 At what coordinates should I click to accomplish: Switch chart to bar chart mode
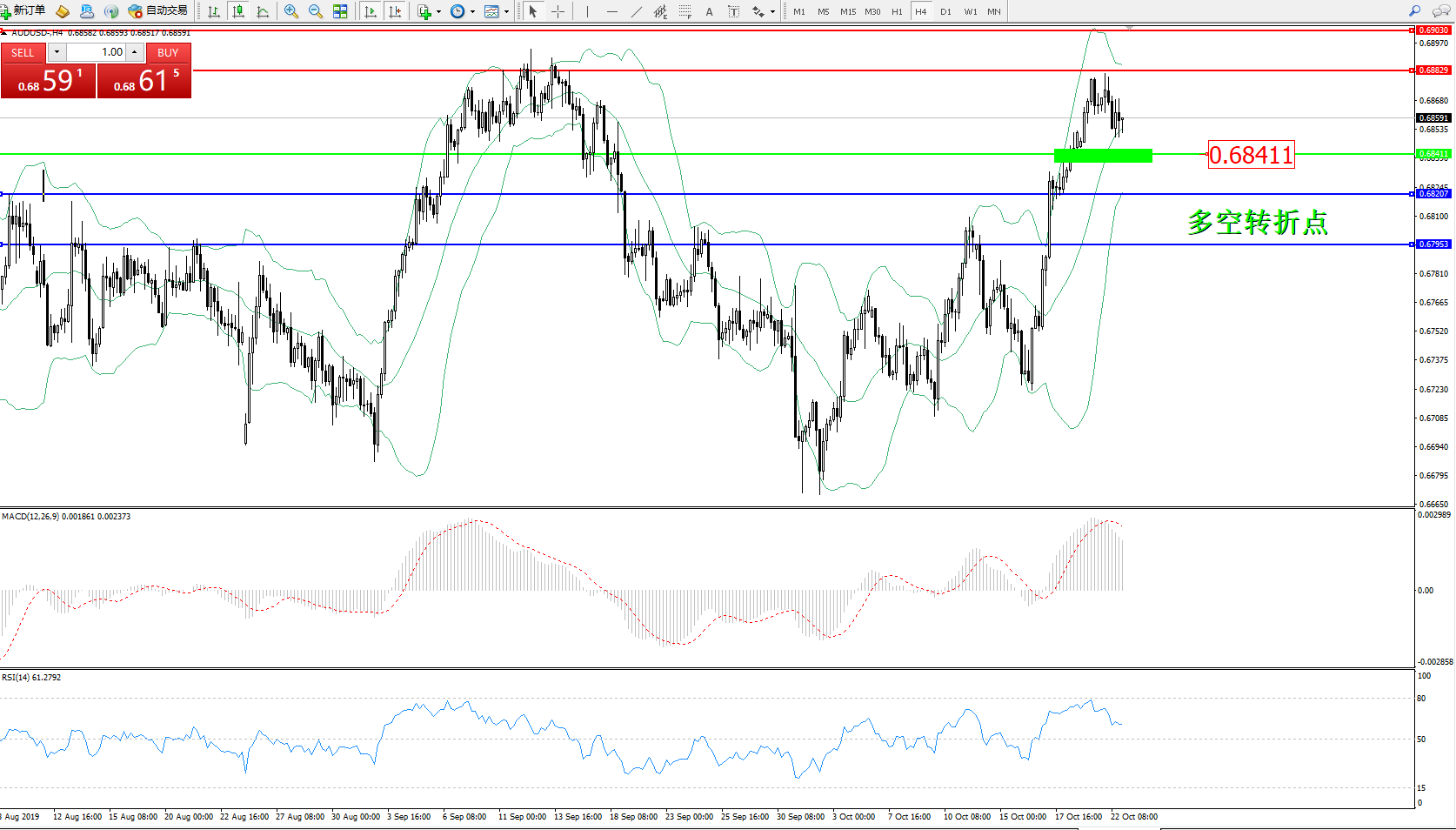click(213, 11)
